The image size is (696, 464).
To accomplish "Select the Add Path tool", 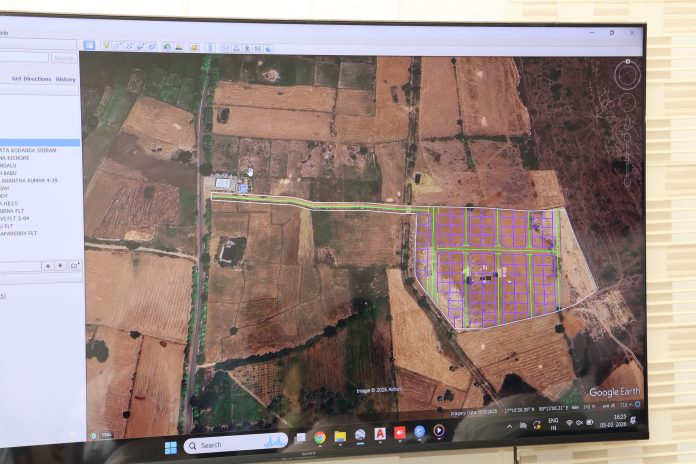I will coord(128,46).
